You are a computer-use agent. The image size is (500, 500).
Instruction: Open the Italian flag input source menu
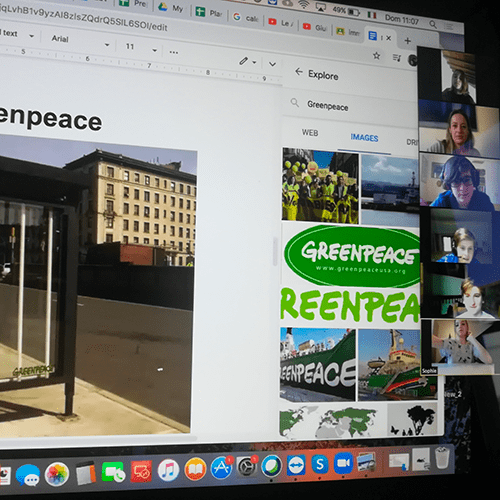click(372, 15)
